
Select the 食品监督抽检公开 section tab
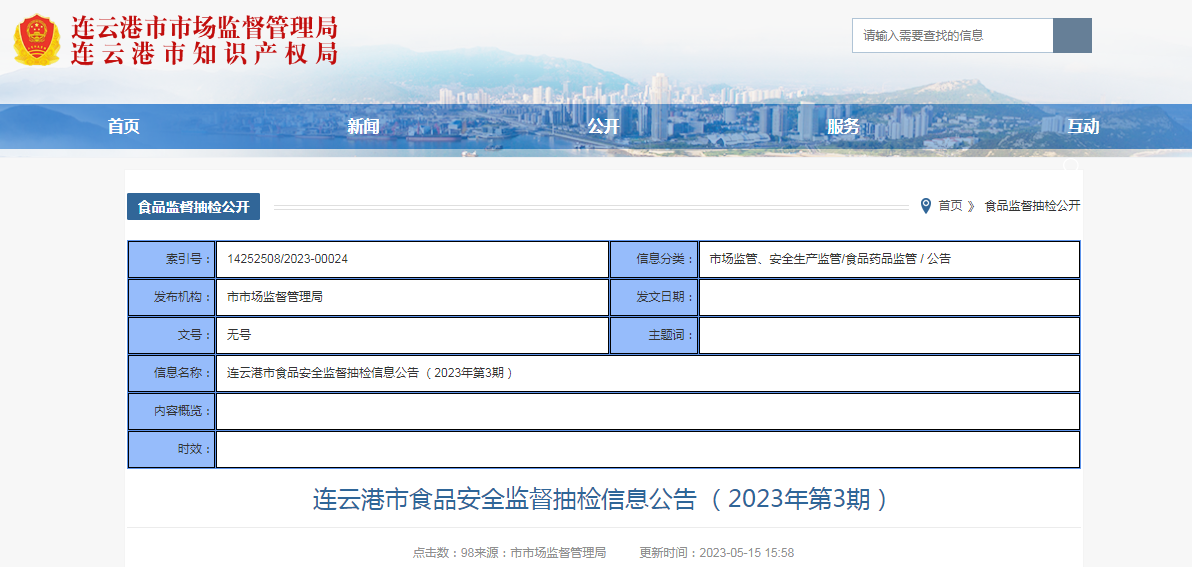193,207
